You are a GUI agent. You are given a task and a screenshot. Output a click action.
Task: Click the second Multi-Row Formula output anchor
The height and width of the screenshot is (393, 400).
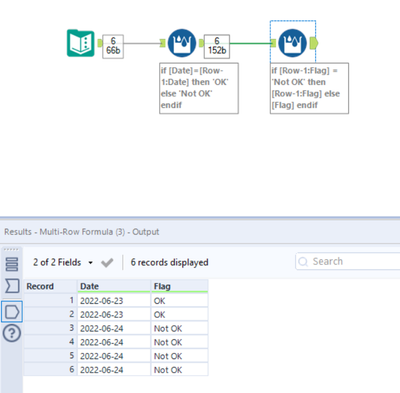(x=314, y=43)
